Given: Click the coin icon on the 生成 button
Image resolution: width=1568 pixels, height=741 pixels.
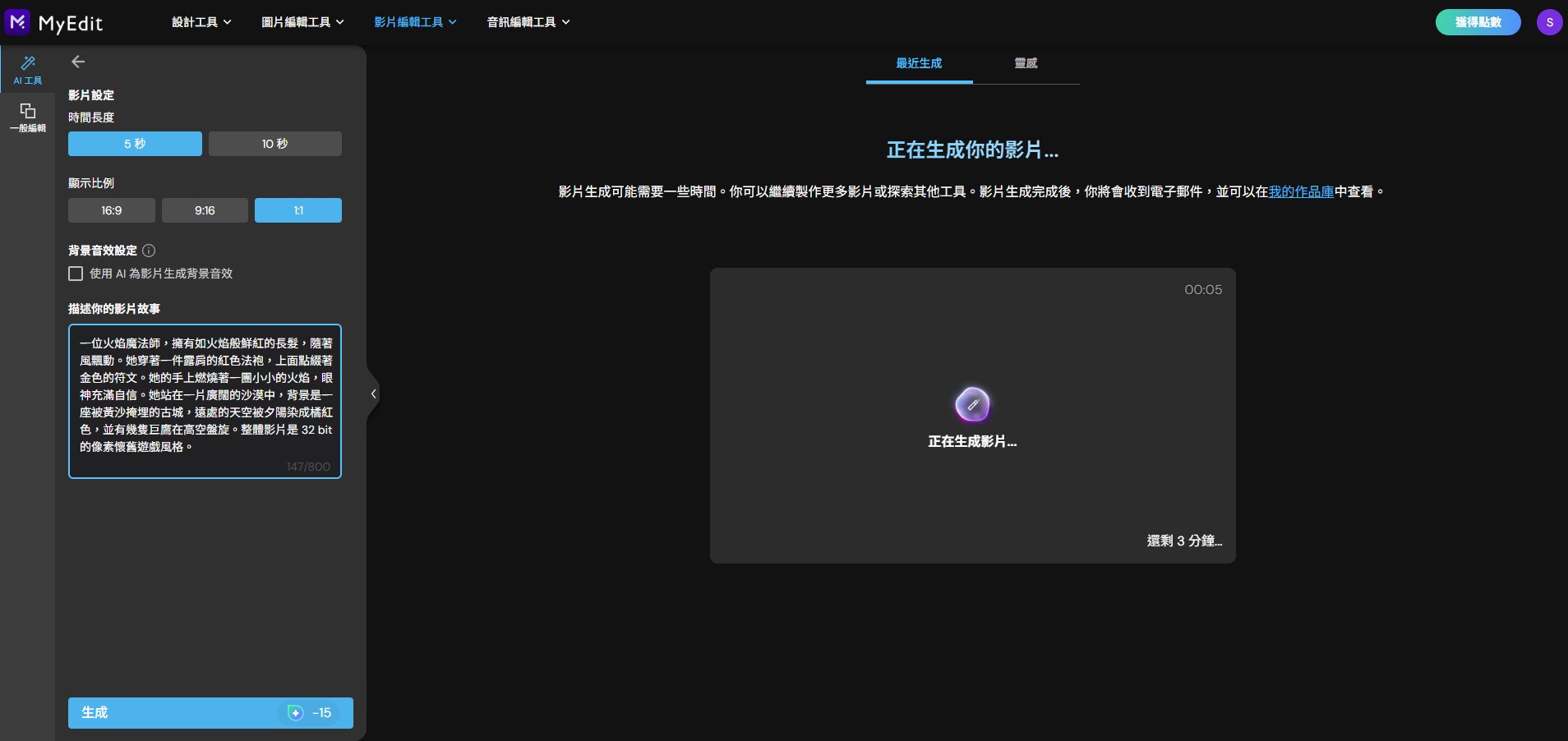Looking at the screenshot, I should click(x=294, y=713).
